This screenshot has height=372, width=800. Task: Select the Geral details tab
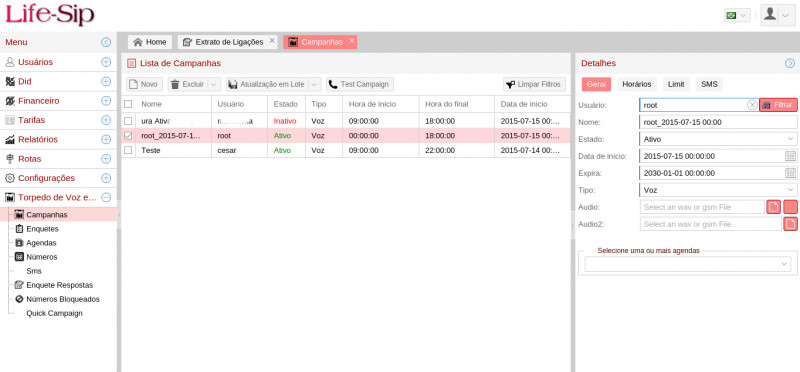[596, 84]
